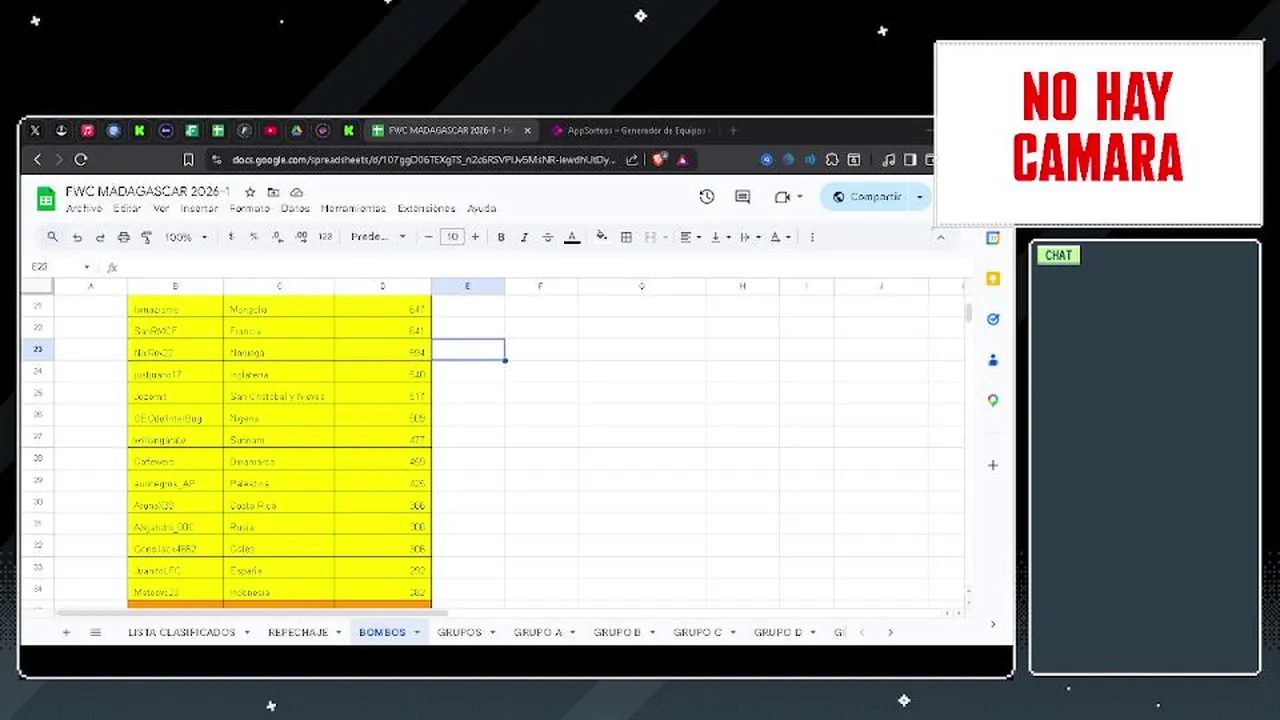
Task: Reload the page in browser
Action: 81,159
